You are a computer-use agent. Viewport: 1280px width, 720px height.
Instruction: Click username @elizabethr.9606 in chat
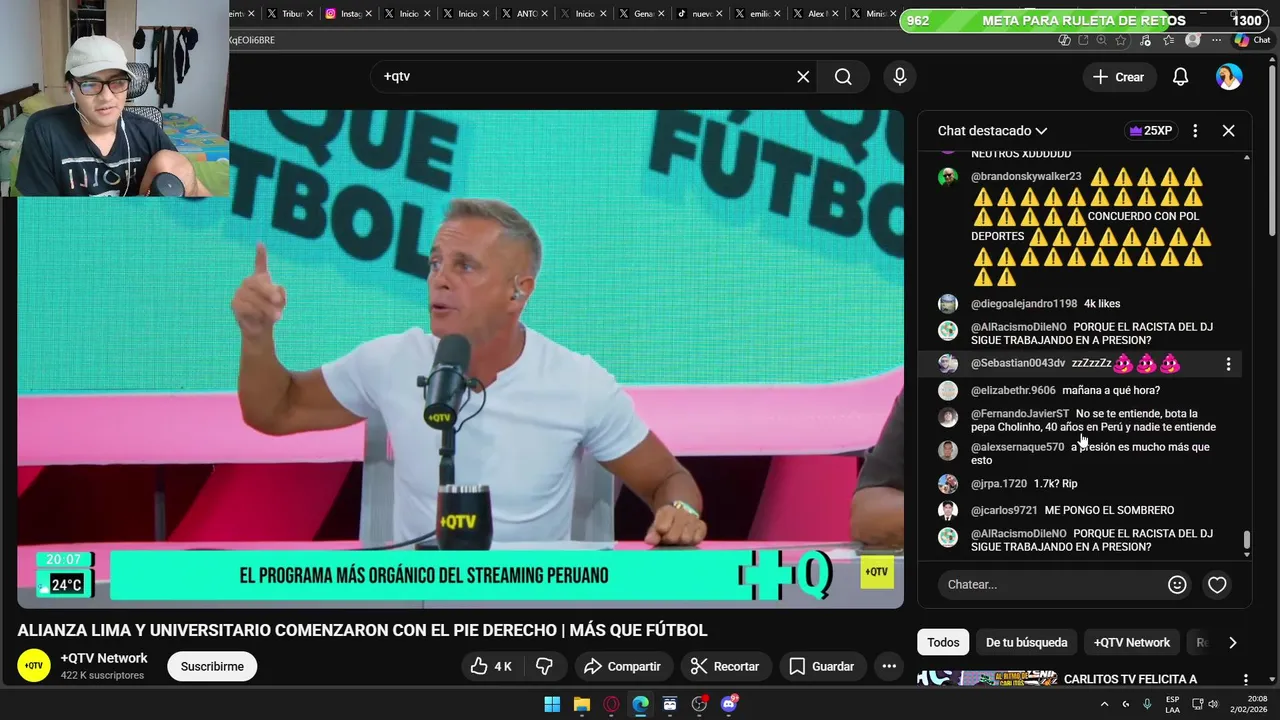click(x=1013, y=391)
